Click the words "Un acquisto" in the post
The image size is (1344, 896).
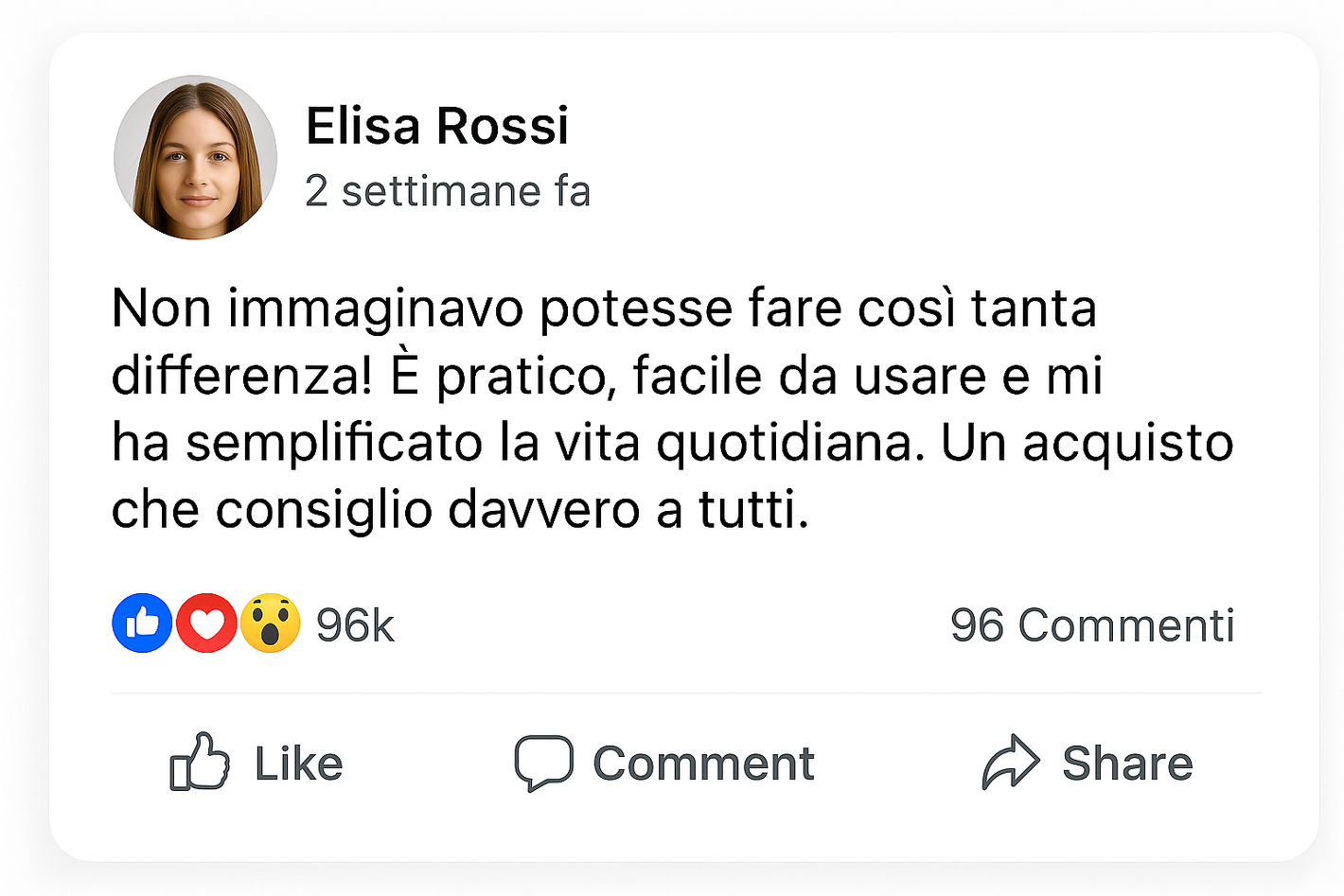tap(1087, 443)
